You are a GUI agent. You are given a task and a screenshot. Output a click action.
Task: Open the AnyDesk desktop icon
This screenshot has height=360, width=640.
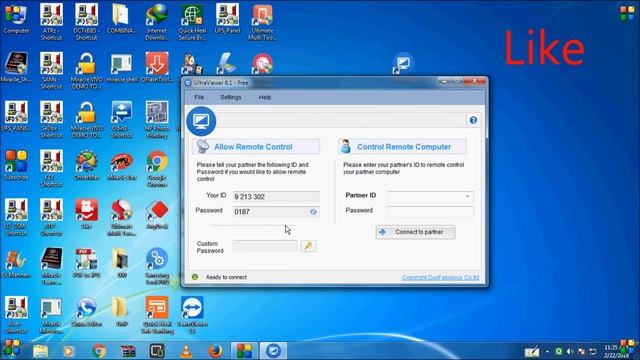157,214
